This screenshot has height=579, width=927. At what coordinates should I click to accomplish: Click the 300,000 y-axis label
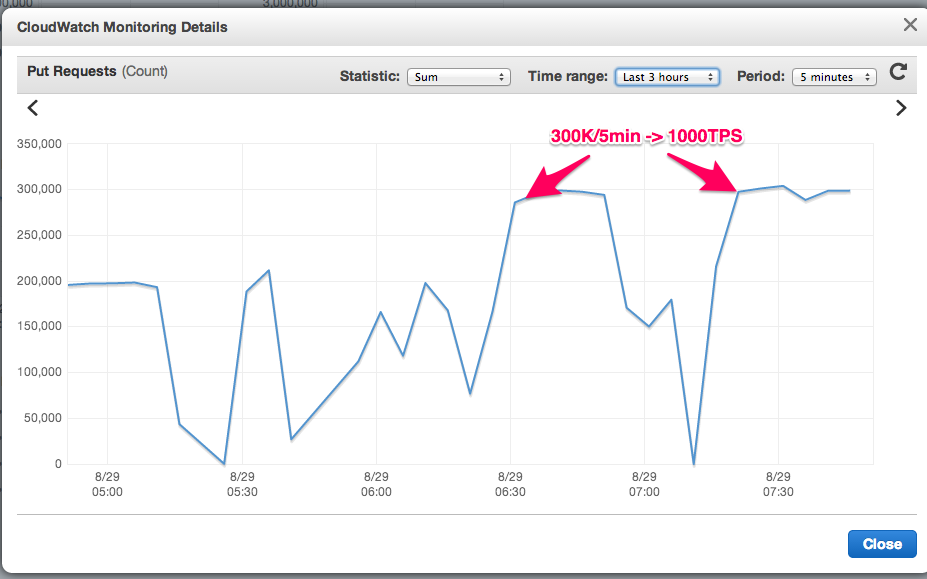click(39, 189)
